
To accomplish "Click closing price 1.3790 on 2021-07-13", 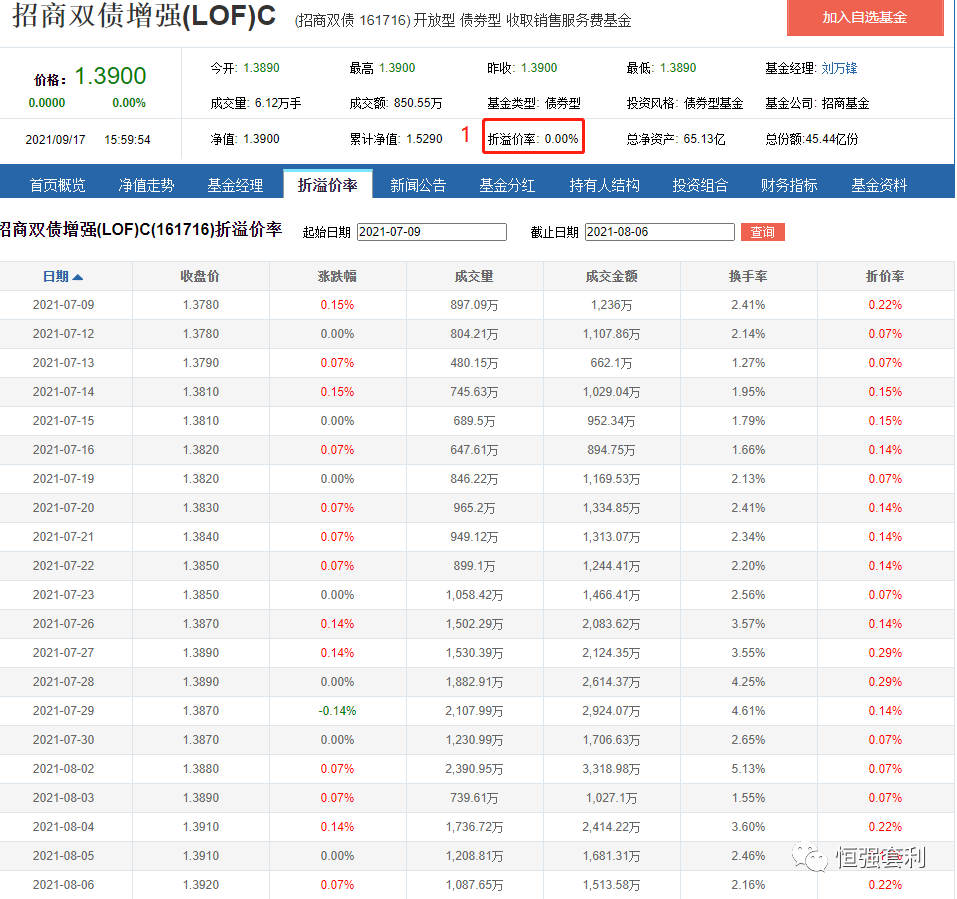I will click(201, 363).
